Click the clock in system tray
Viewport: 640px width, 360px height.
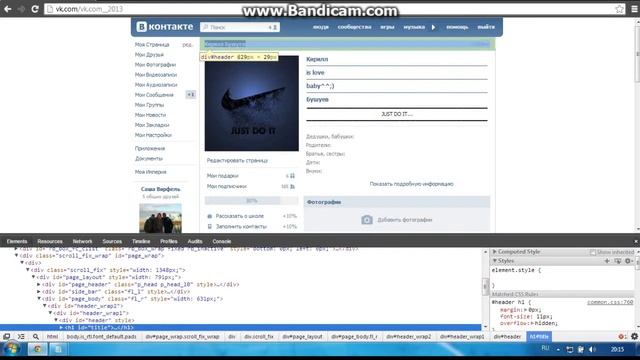[617, 349]
